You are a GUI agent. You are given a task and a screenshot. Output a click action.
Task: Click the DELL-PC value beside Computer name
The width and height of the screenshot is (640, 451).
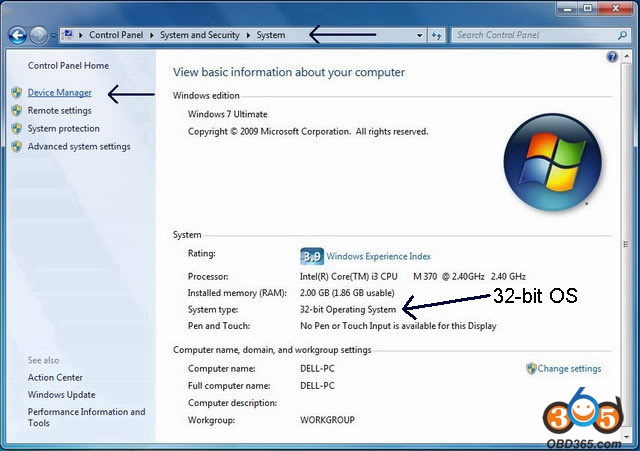(x=317, y=369)
